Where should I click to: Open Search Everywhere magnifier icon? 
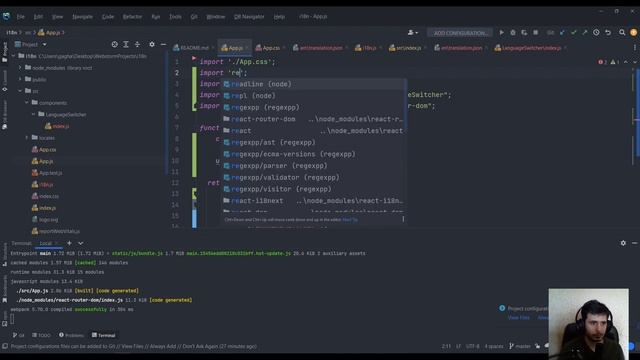pyautogui.click(x=622, y=33)
